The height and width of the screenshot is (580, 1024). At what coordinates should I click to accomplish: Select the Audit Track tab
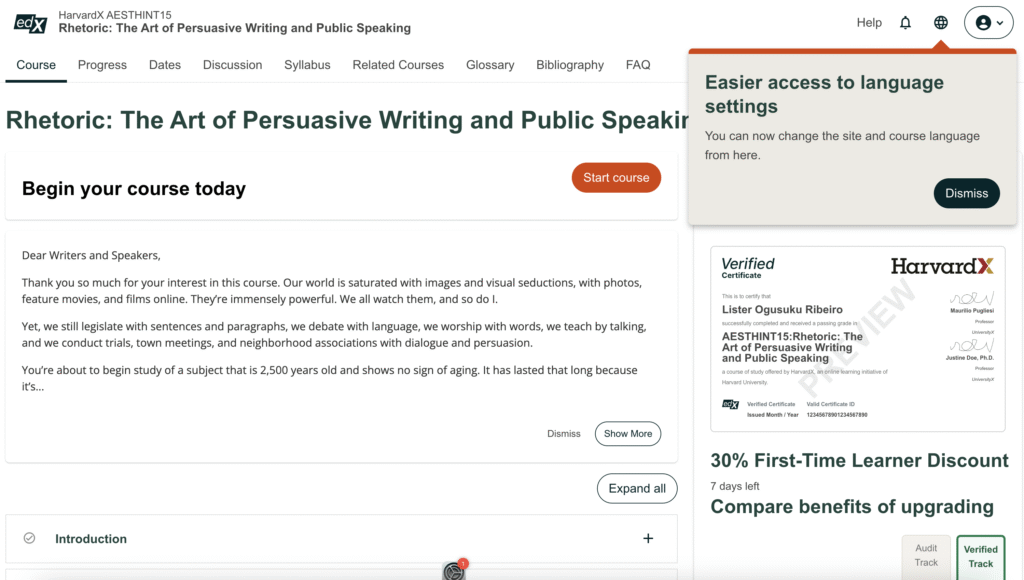[x=926, y=556]
